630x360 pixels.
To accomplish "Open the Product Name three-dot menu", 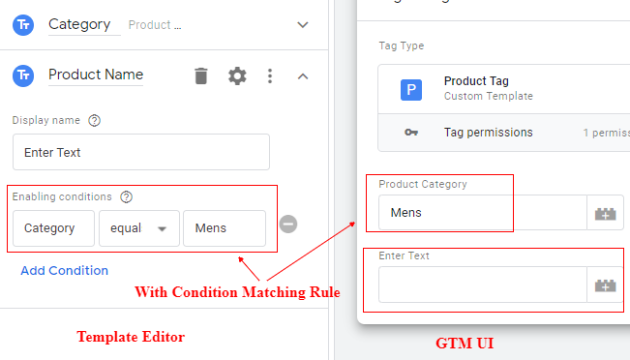I will 270,76.
